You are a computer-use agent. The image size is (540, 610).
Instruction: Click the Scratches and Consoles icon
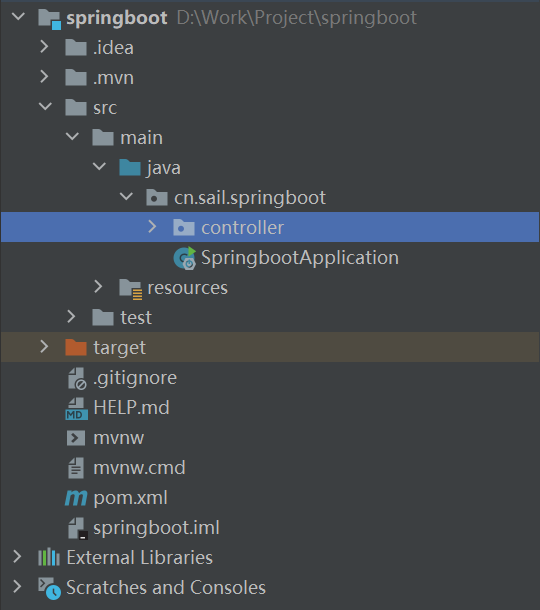tap(49, 588)
